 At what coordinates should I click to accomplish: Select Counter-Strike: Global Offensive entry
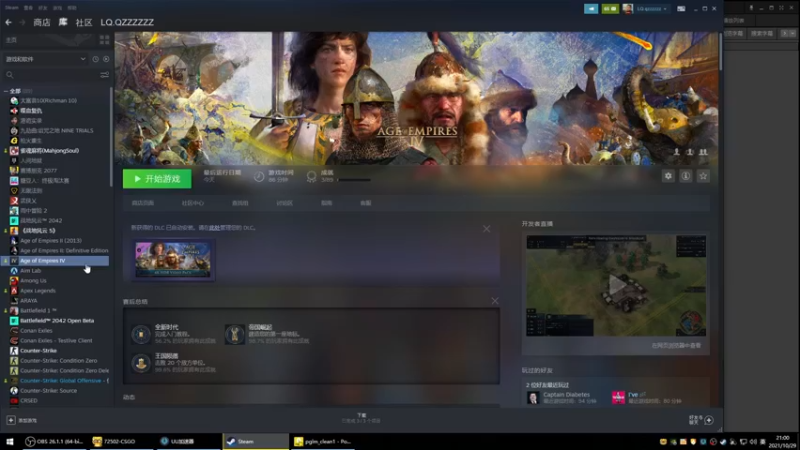coord(64,381)
